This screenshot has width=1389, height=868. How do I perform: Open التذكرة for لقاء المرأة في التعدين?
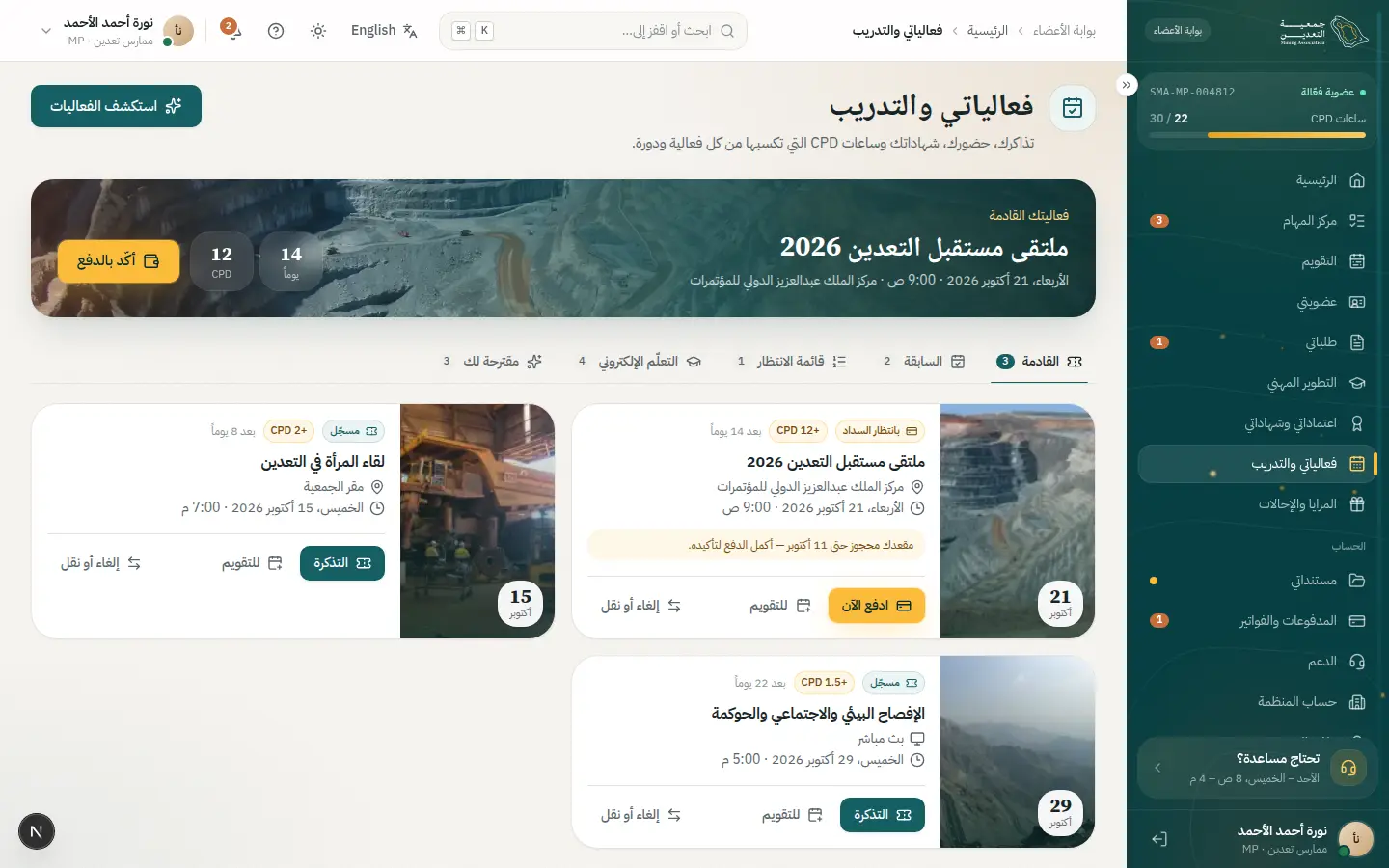[x=342, y=563]
